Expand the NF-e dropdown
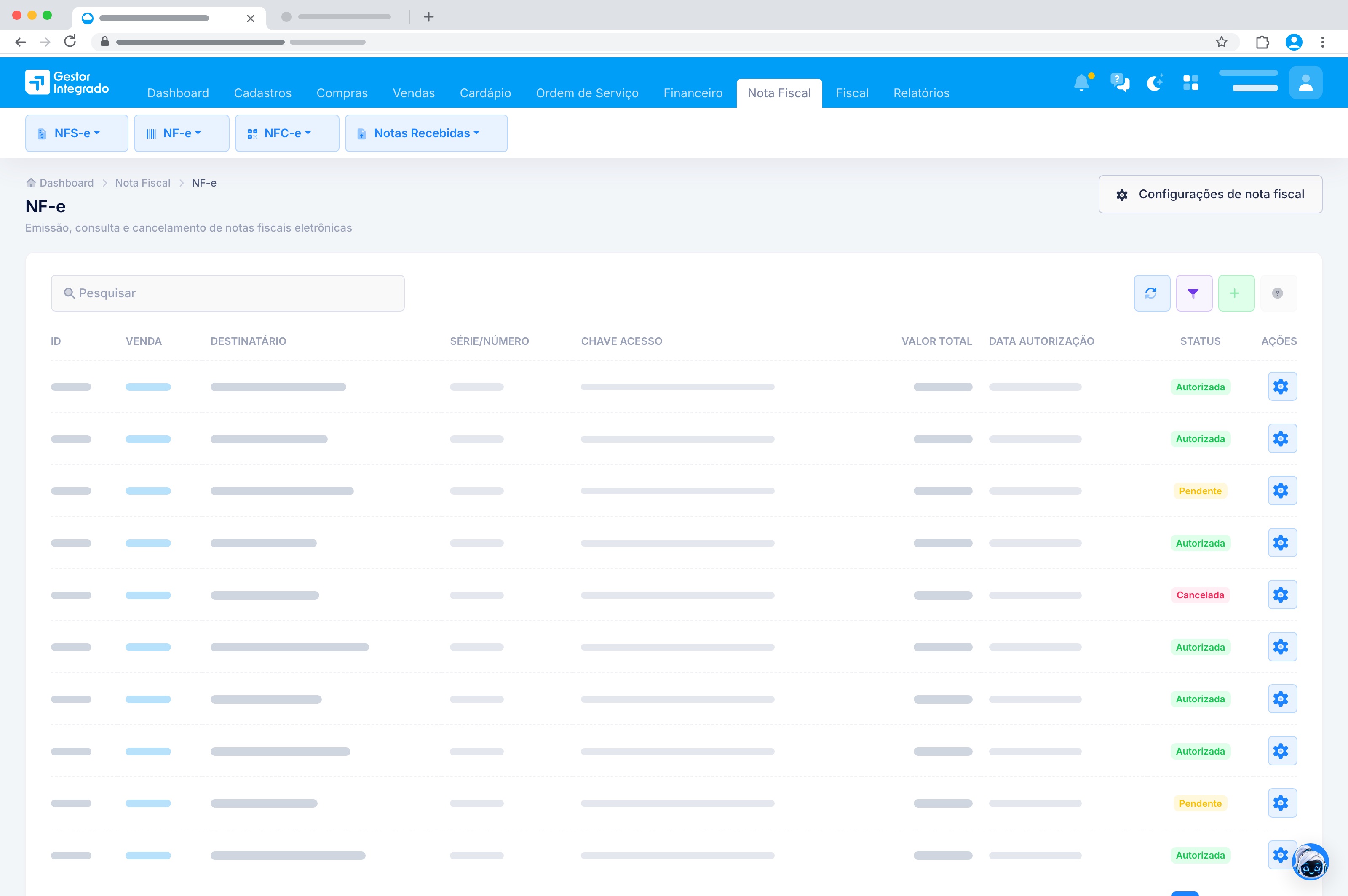The height and width of the screenshot is (896, 1348). [x=181, y=133]
